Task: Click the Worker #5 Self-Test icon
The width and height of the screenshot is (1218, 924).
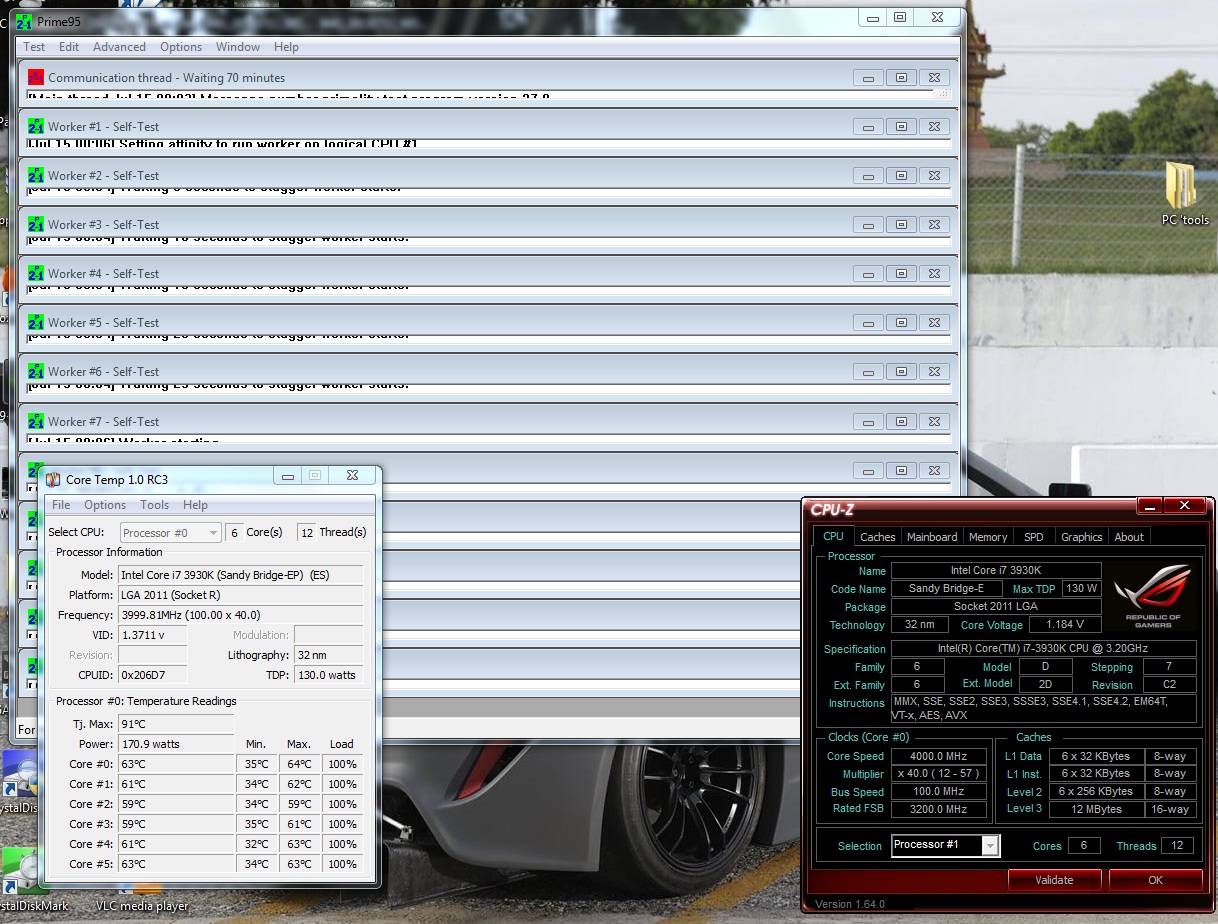Action: point(36,322)
